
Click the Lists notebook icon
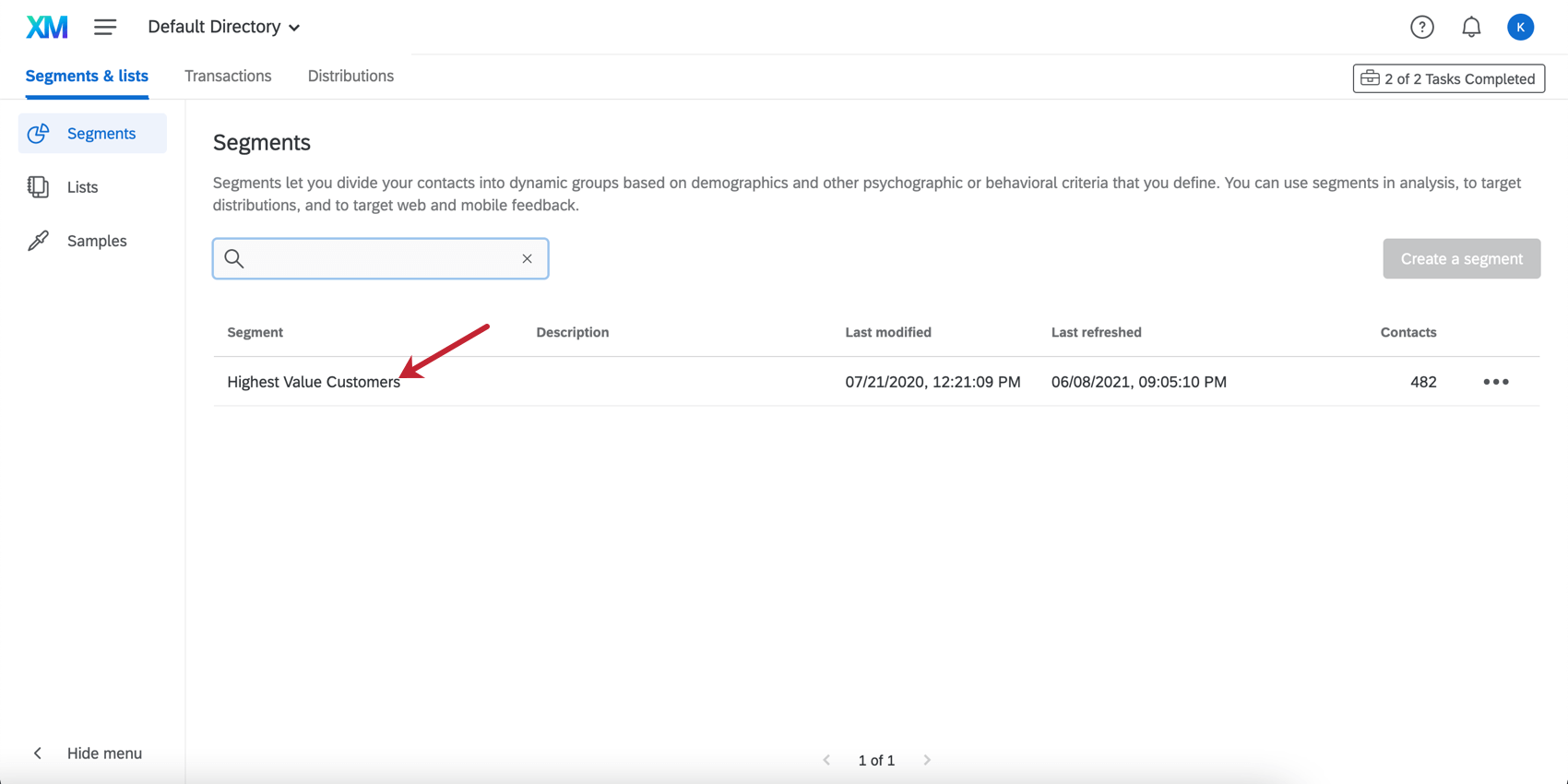point(38,187)
